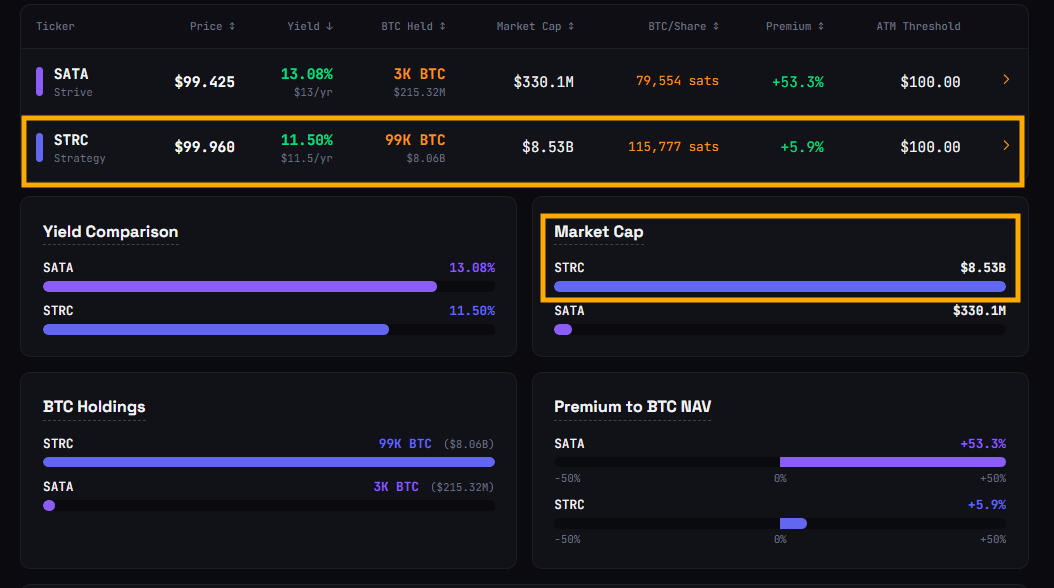Click $215.32M value in SATA table row

click(x=419, y=92)
